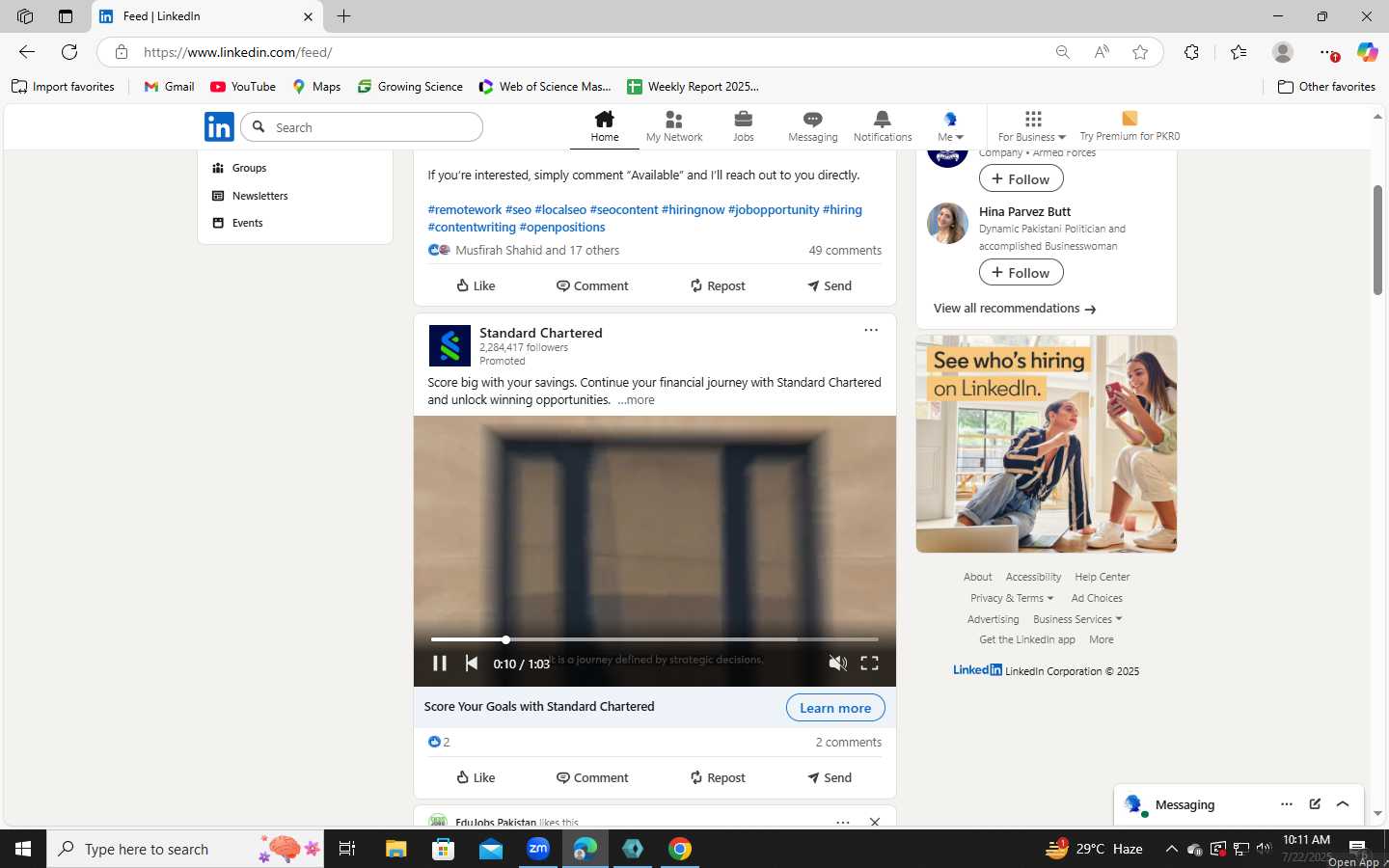The height and width of the screenshot is (868, 1389).
Task: Open the See who's hiring ad image
Action: pos(1047,444)
